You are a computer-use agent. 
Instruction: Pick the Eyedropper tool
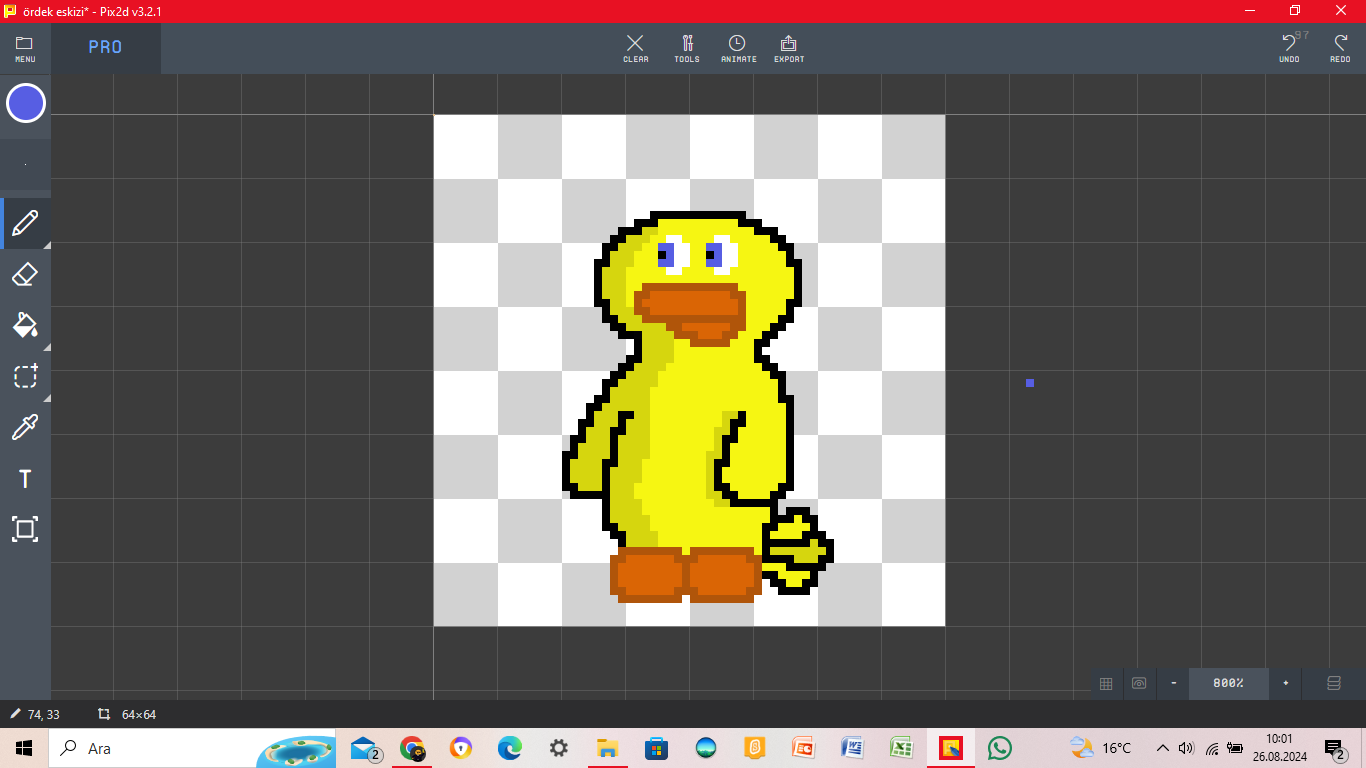[25, 428]
